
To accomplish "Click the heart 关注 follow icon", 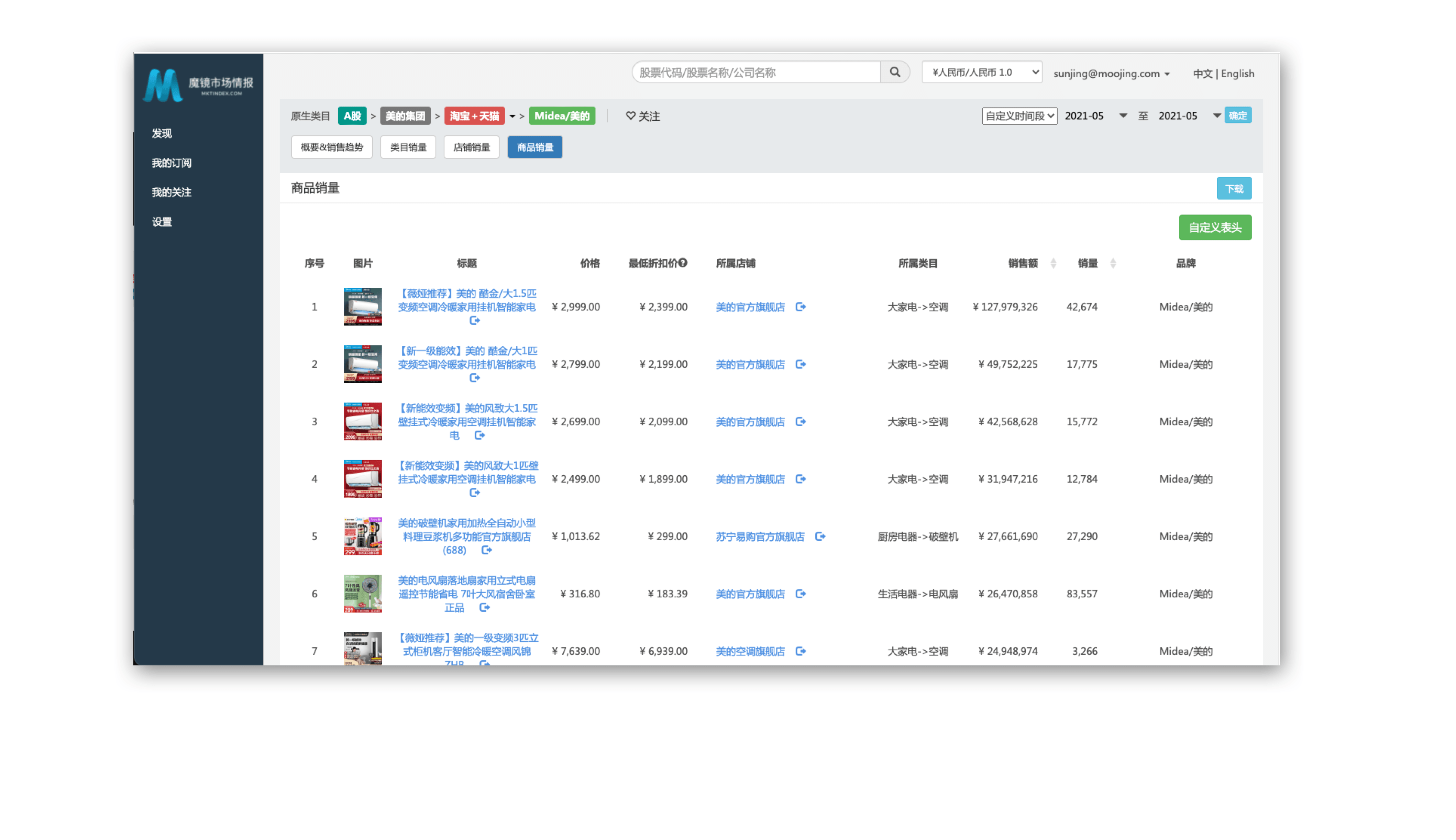I will point(630,116).
